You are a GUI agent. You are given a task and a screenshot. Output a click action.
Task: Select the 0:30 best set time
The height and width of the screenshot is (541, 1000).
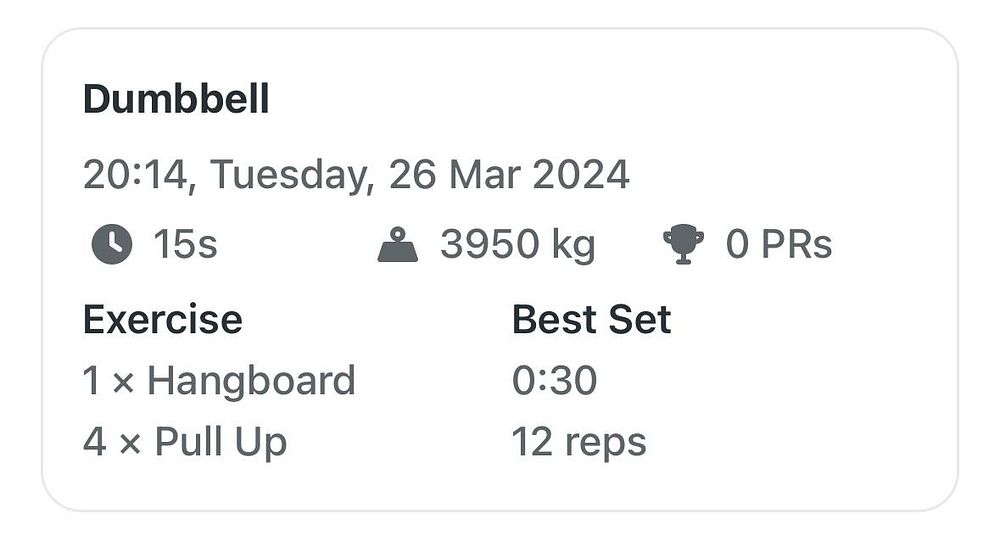point(554,381)
